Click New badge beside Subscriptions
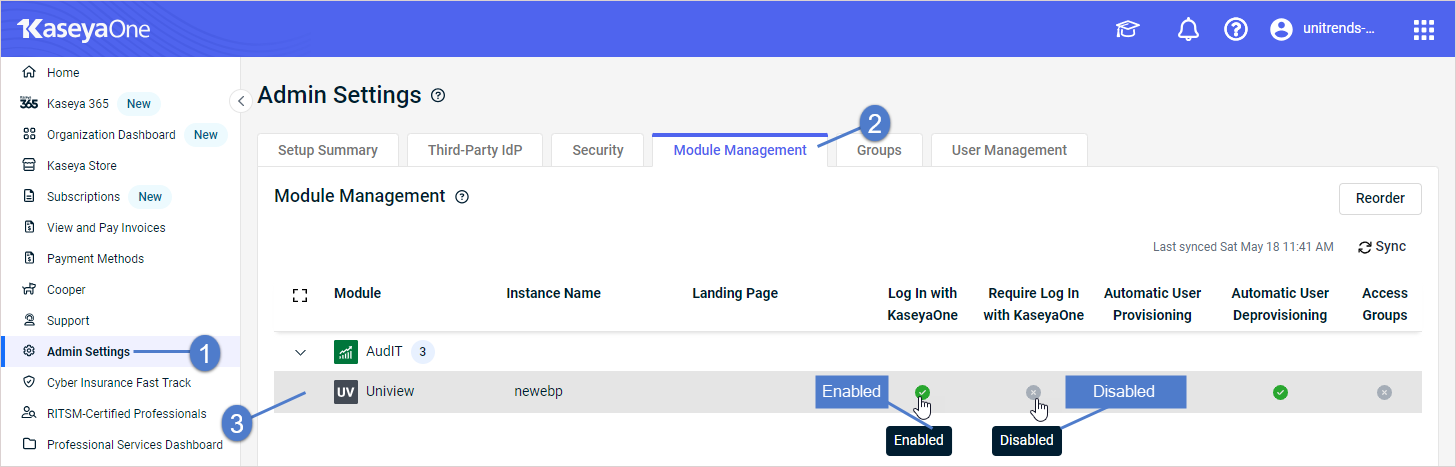The height and width of the screenshot is (467, 1456). coord(150,196)
